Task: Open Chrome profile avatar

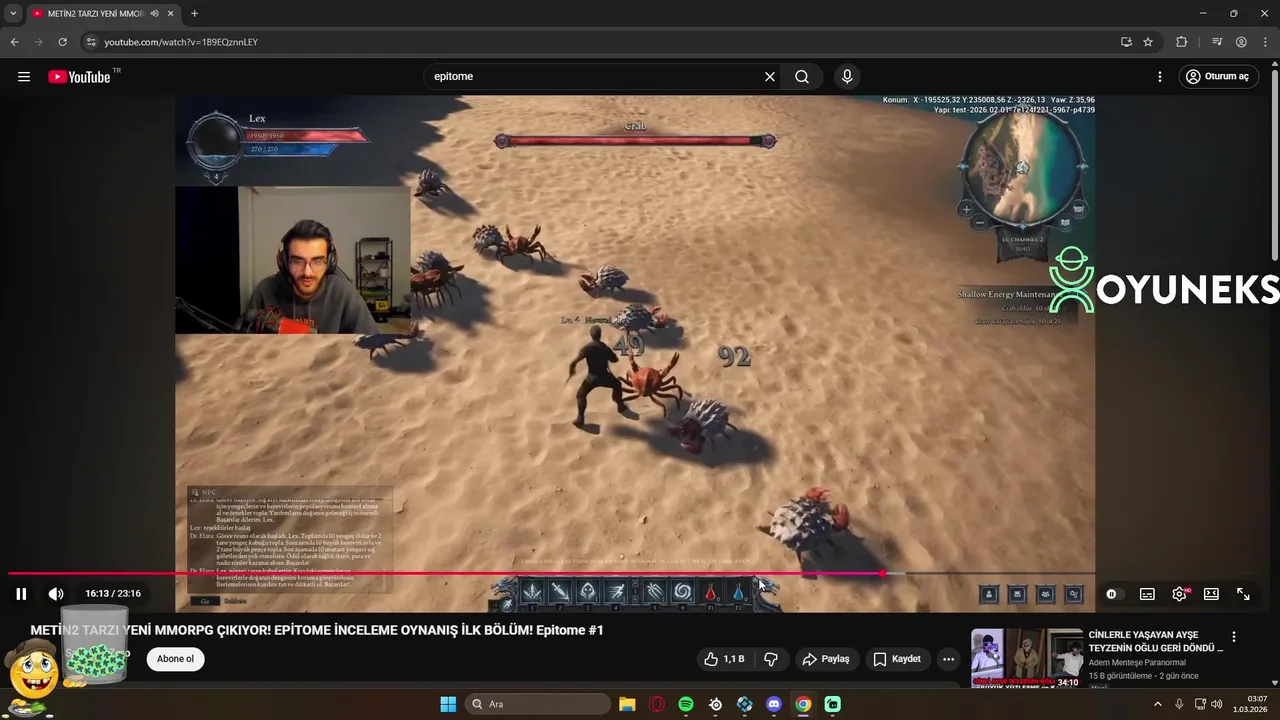Action: tap(1241, 42)
